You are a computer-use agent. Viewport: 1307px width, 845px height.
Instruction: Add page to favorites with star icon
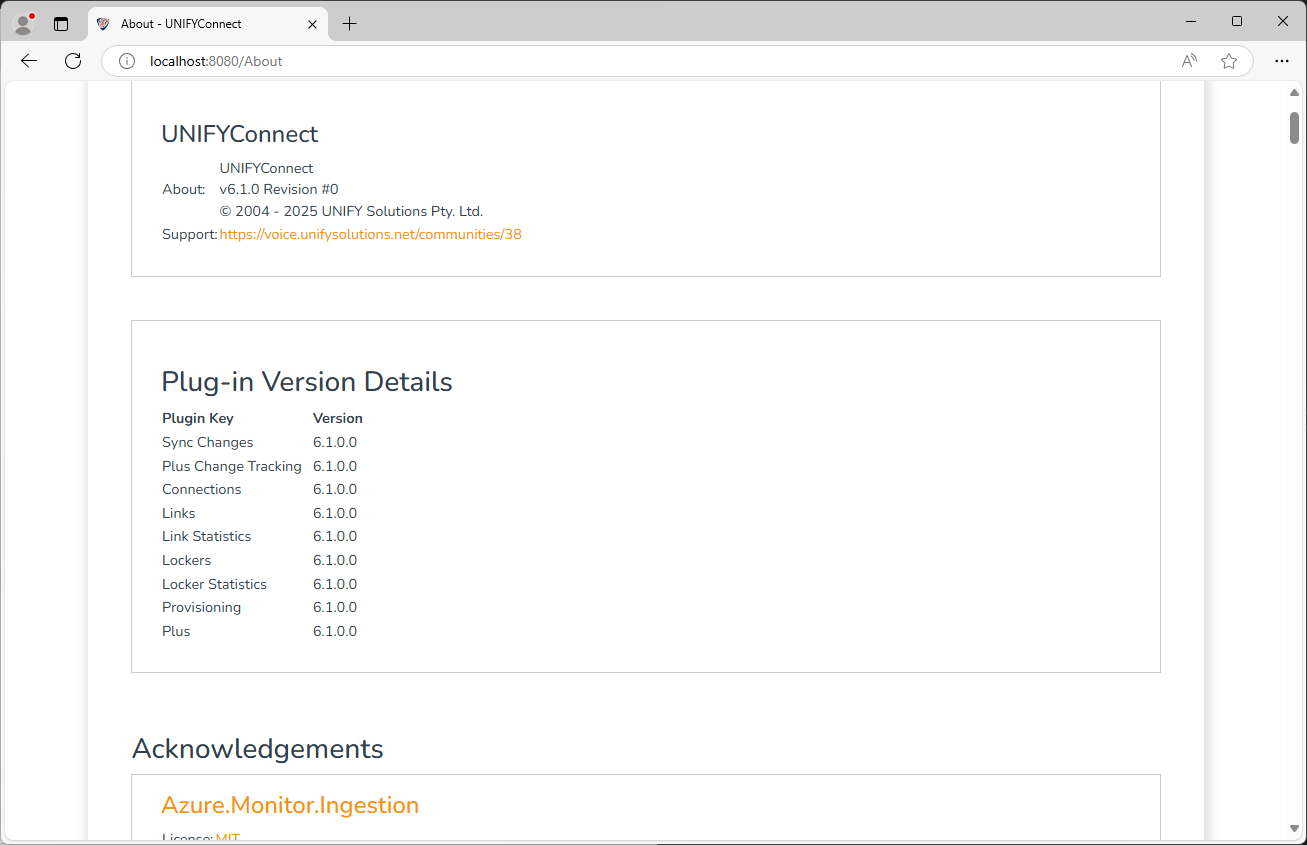point(1229,61)
